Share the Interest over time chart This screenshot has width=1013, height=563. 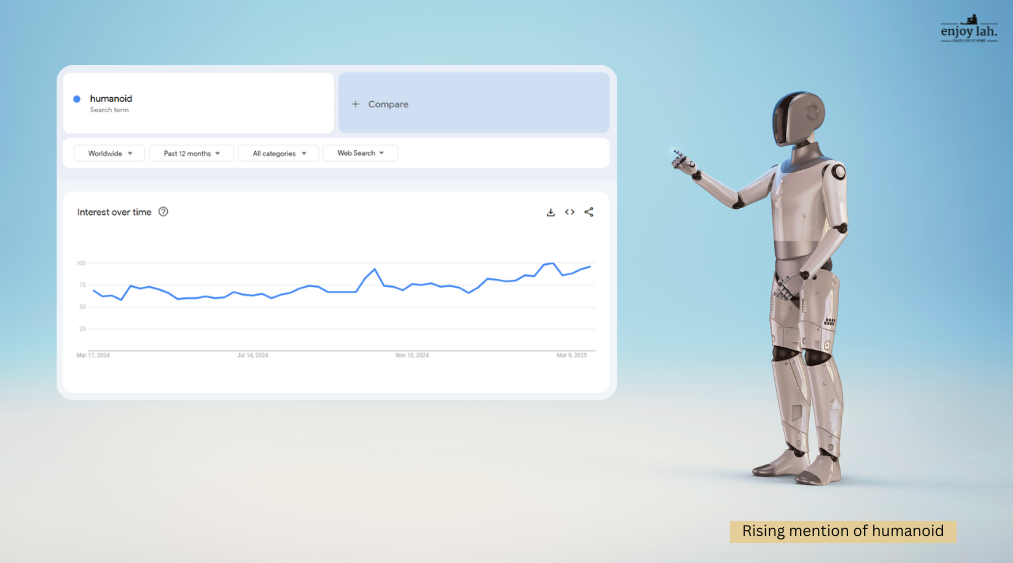(x=589, y=212)
